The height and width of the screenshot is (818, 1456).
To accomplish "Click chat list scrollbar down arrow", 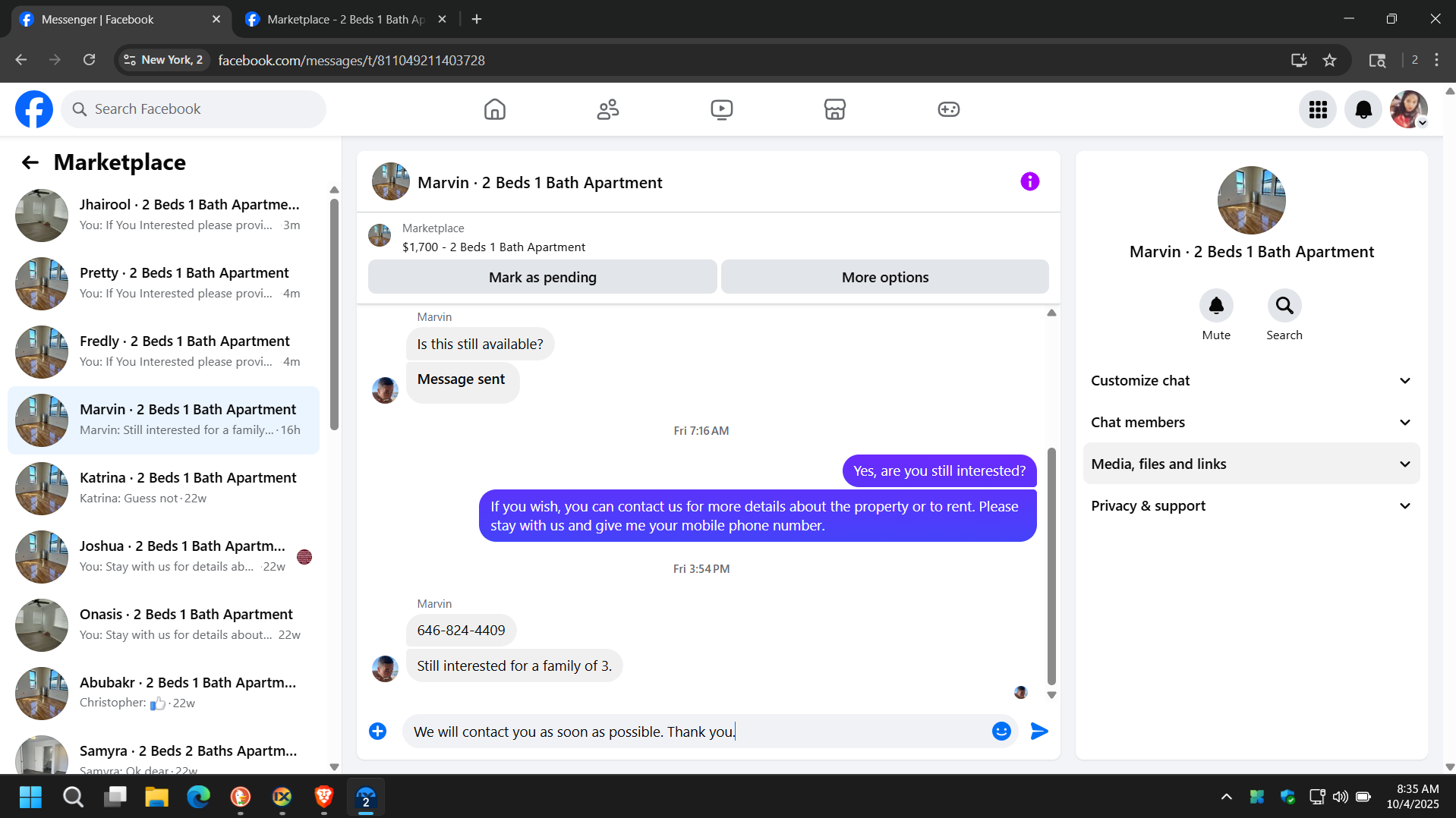I will [334, 766].
